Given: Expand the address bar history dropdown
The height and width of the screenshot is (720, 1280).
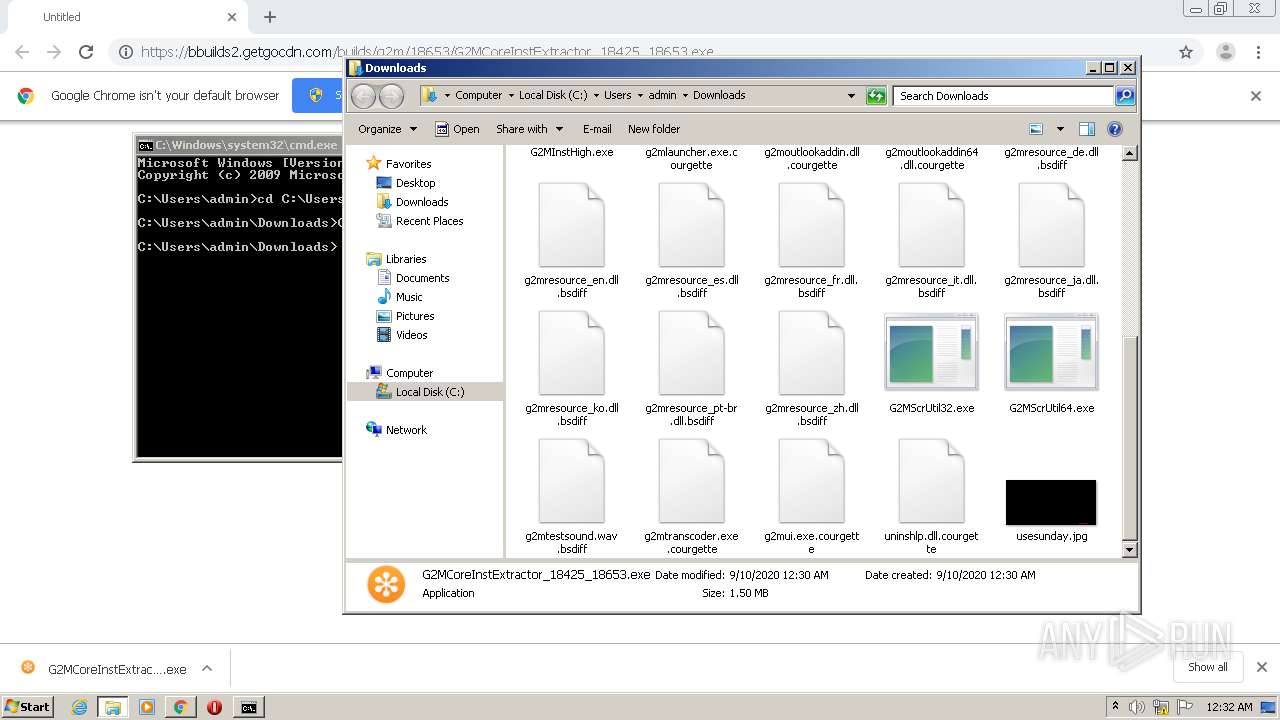Looking at the screenshot, I should [851, 96].
